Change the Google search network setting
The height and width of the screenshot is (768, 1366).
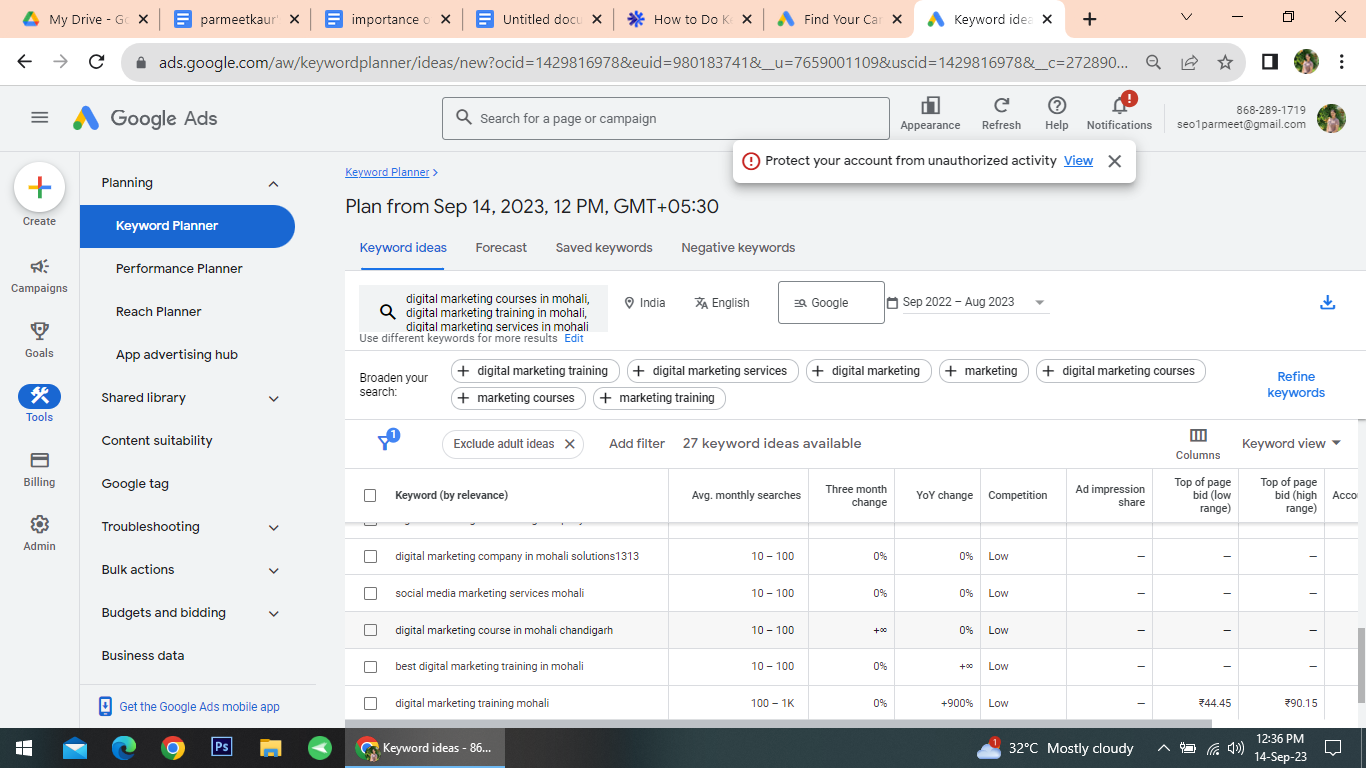[831, 303]
